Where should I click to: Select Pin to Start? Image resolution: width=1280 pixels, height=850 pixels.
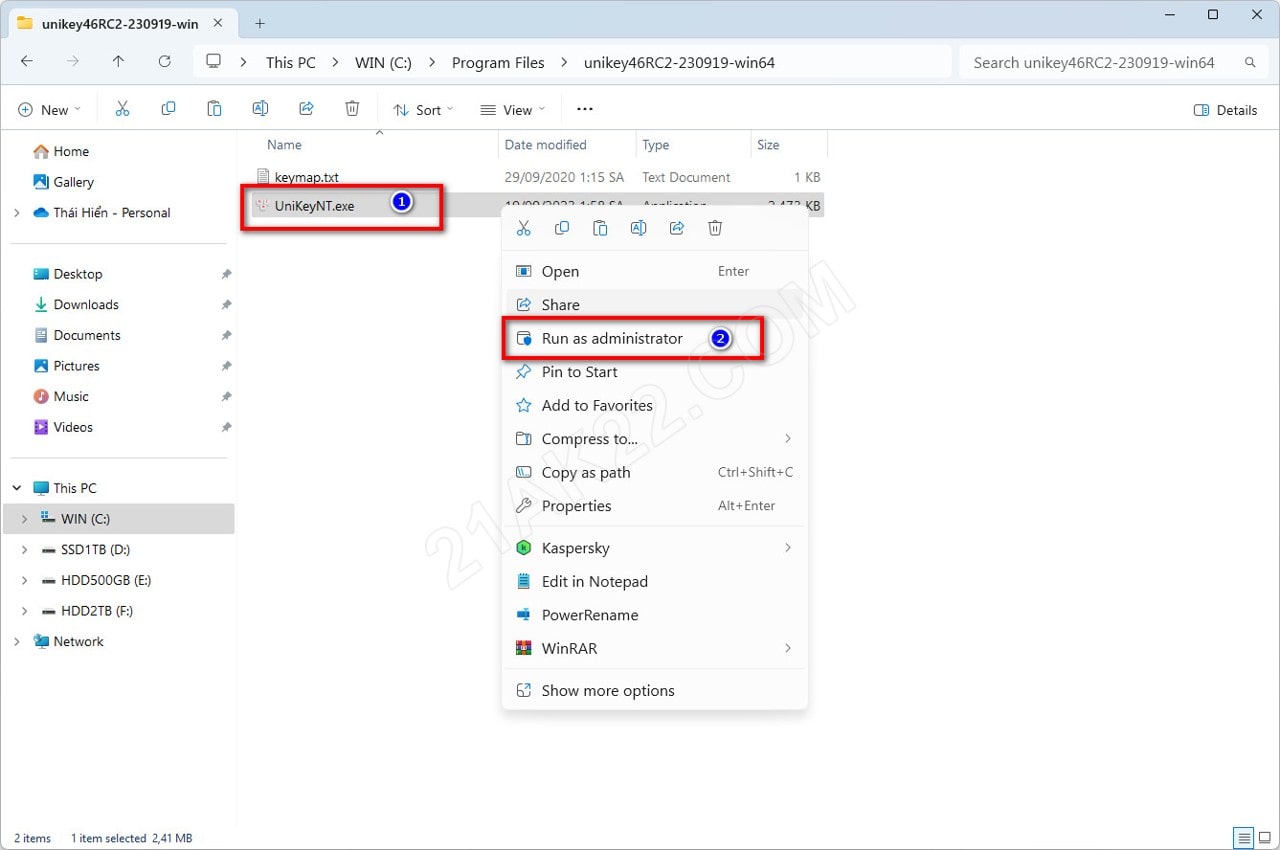coord(654,372)
